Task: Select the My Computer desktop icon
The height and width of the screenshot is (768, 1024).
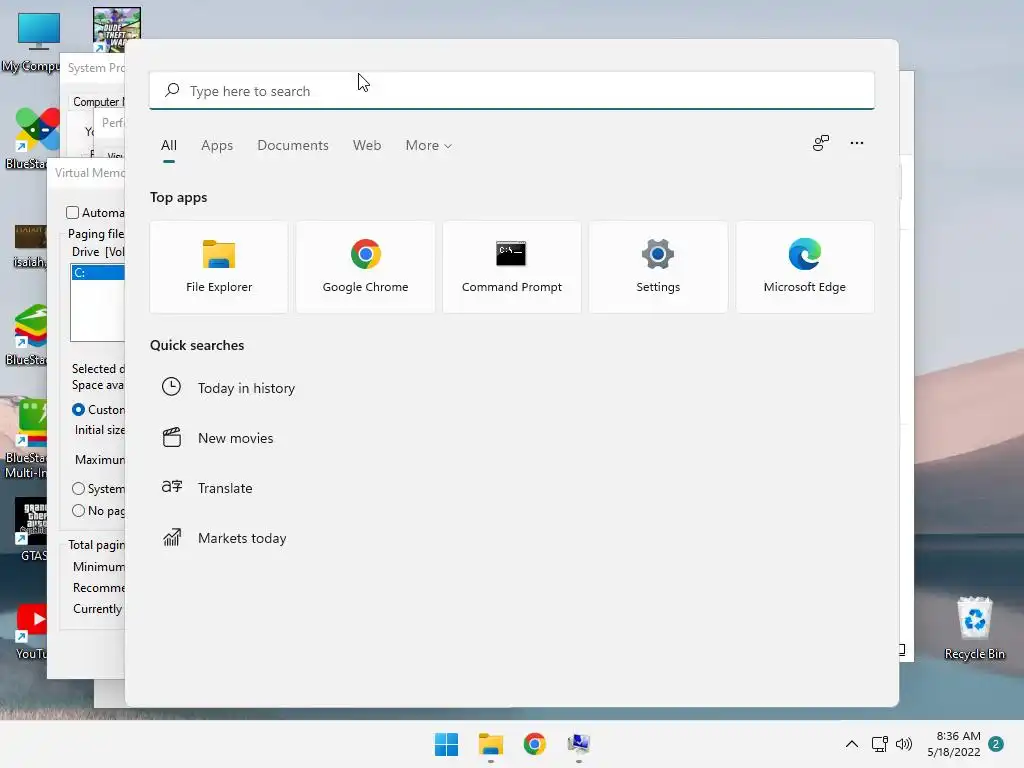Action: [31, 42]
